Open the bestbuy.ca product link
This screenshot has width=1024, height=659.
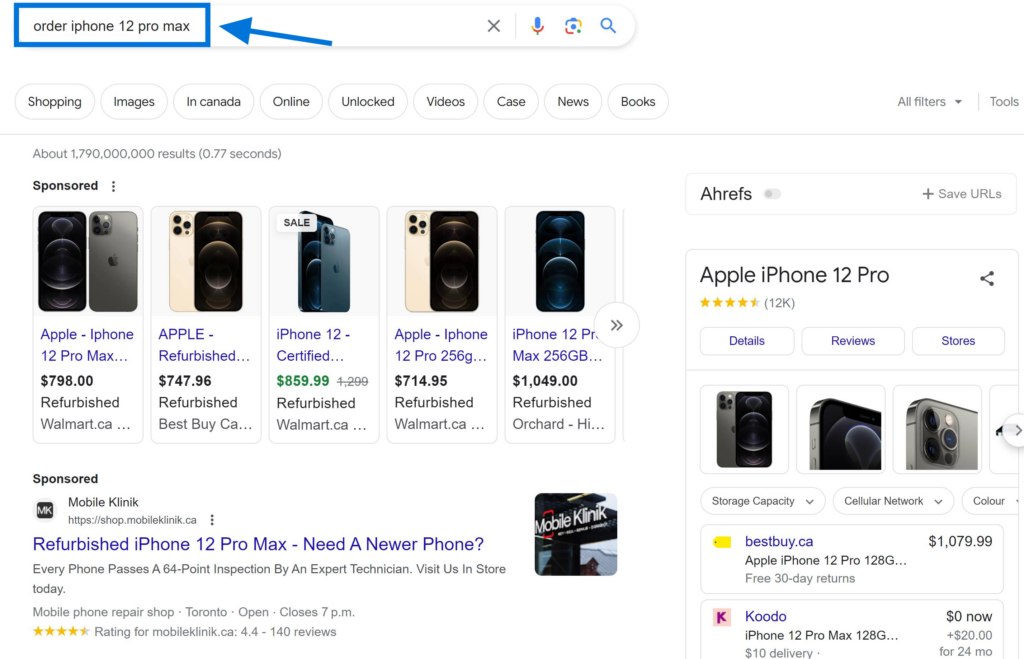[779, 541]
